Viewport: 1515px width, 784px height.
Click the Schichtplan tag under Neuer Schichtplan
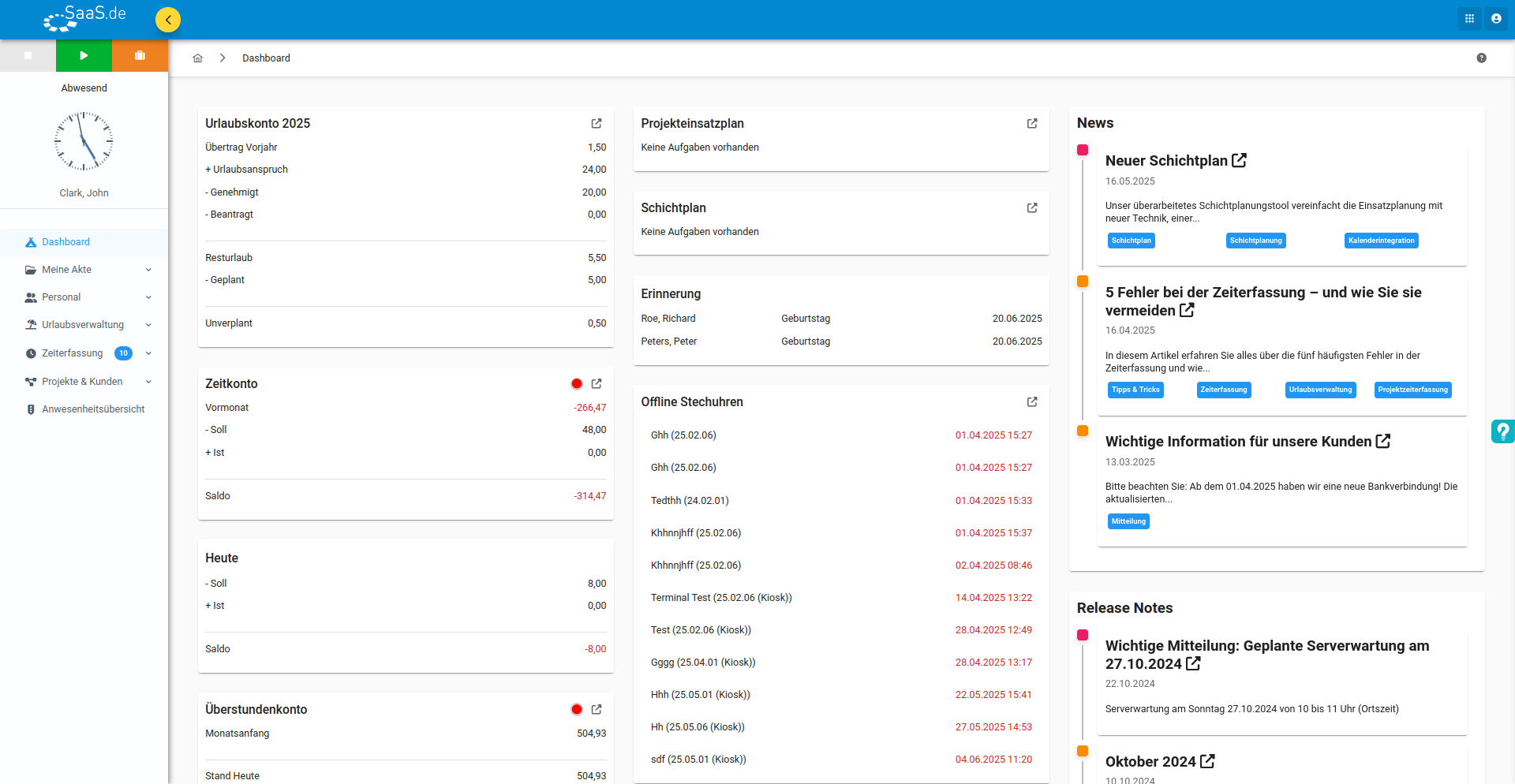[x=1132, y=241]
